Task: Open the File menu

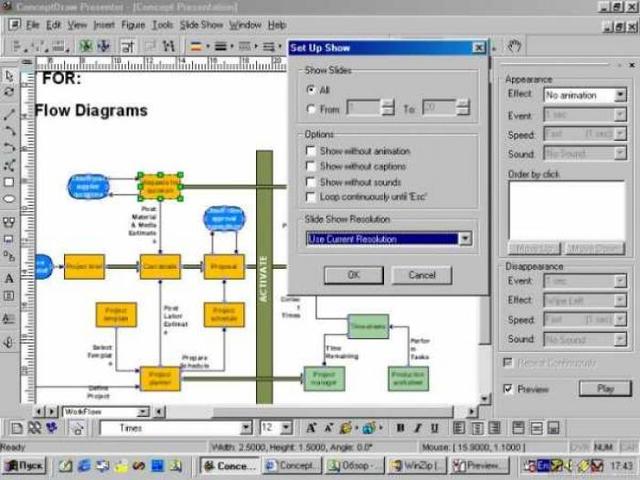Action: pos(33,25)
